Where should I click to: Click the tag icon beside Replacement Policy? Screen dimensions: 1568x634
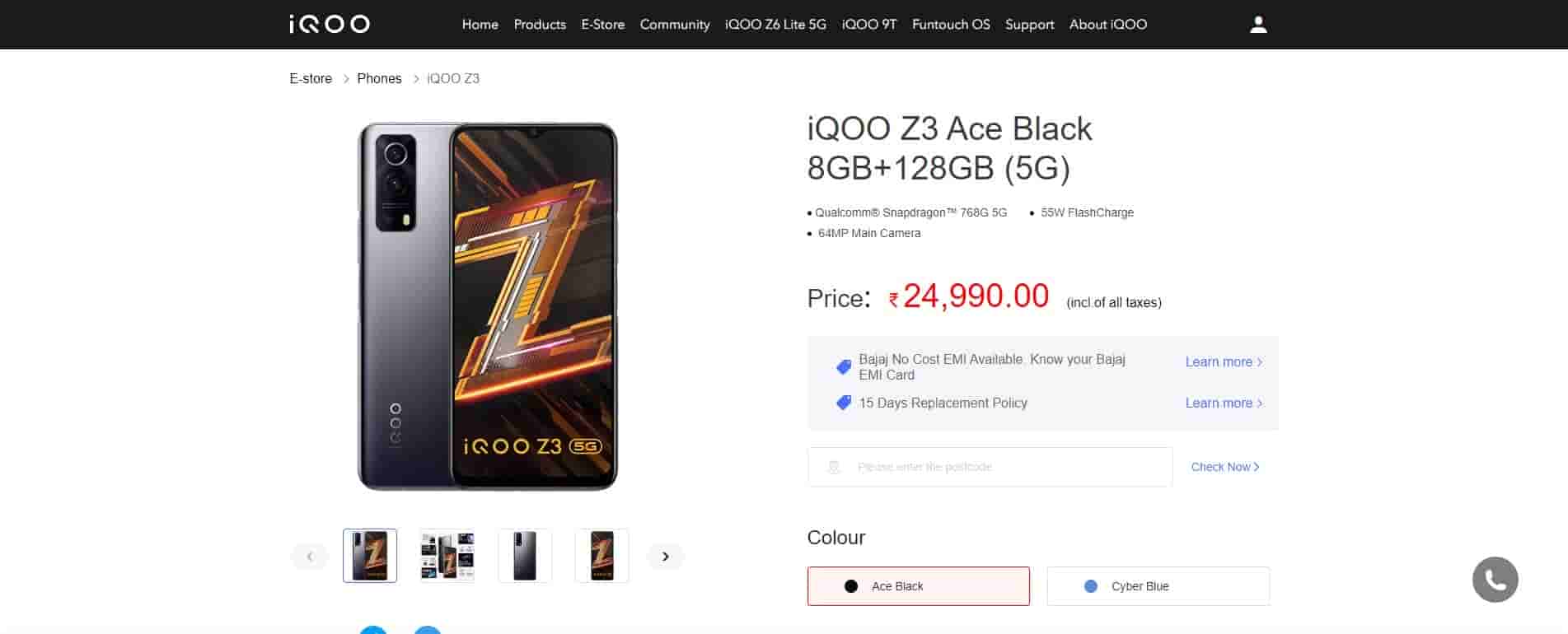click(x=844, y=403)
